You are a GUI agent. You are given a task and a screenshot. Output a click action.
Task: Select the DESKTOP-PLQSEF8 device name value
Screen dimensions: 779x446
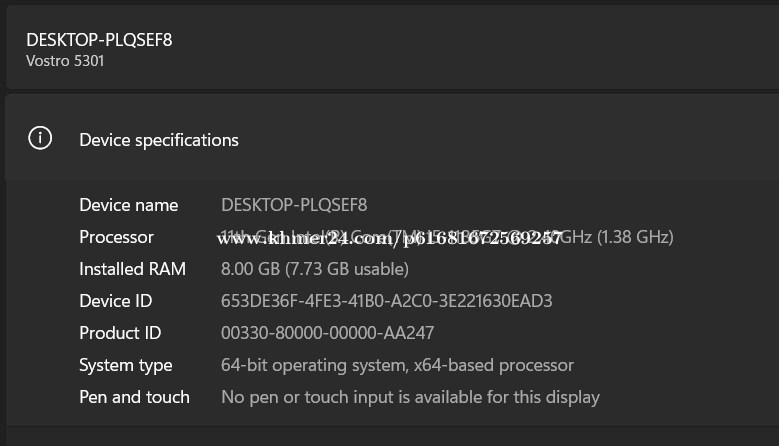point(294,205)
